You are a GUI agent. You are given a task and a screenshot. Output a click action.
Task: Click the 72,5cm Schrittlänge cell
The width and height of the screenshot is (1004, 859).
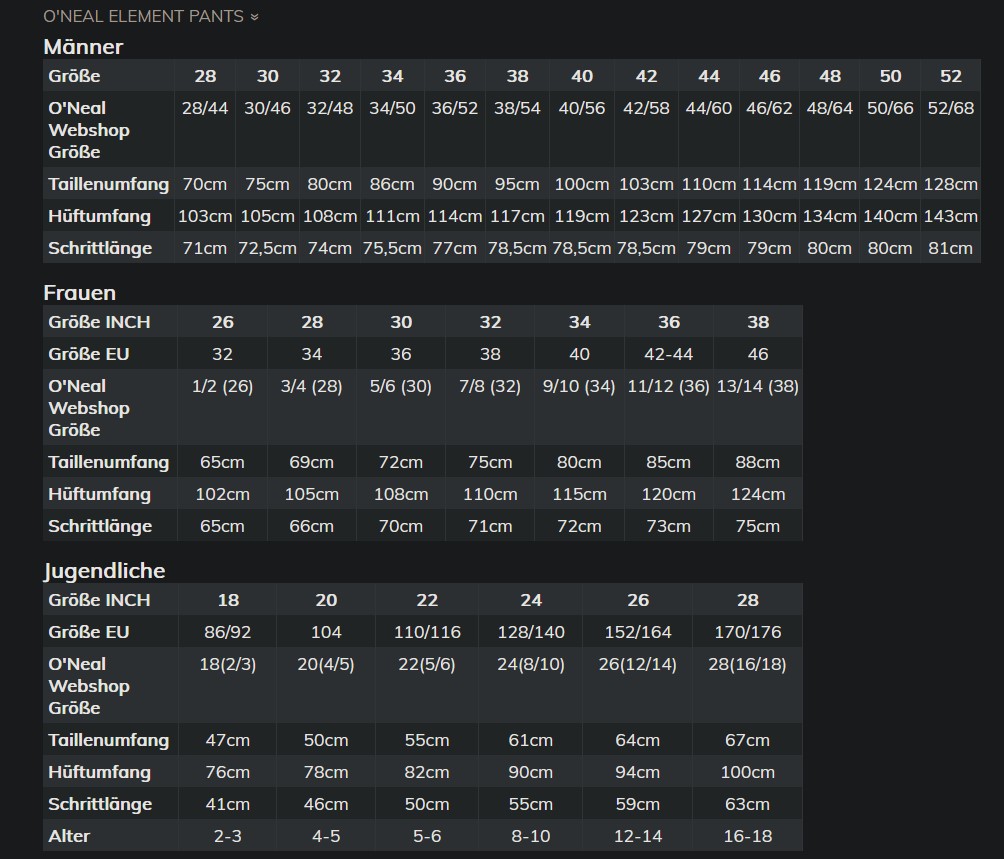[x=267, y=248]
